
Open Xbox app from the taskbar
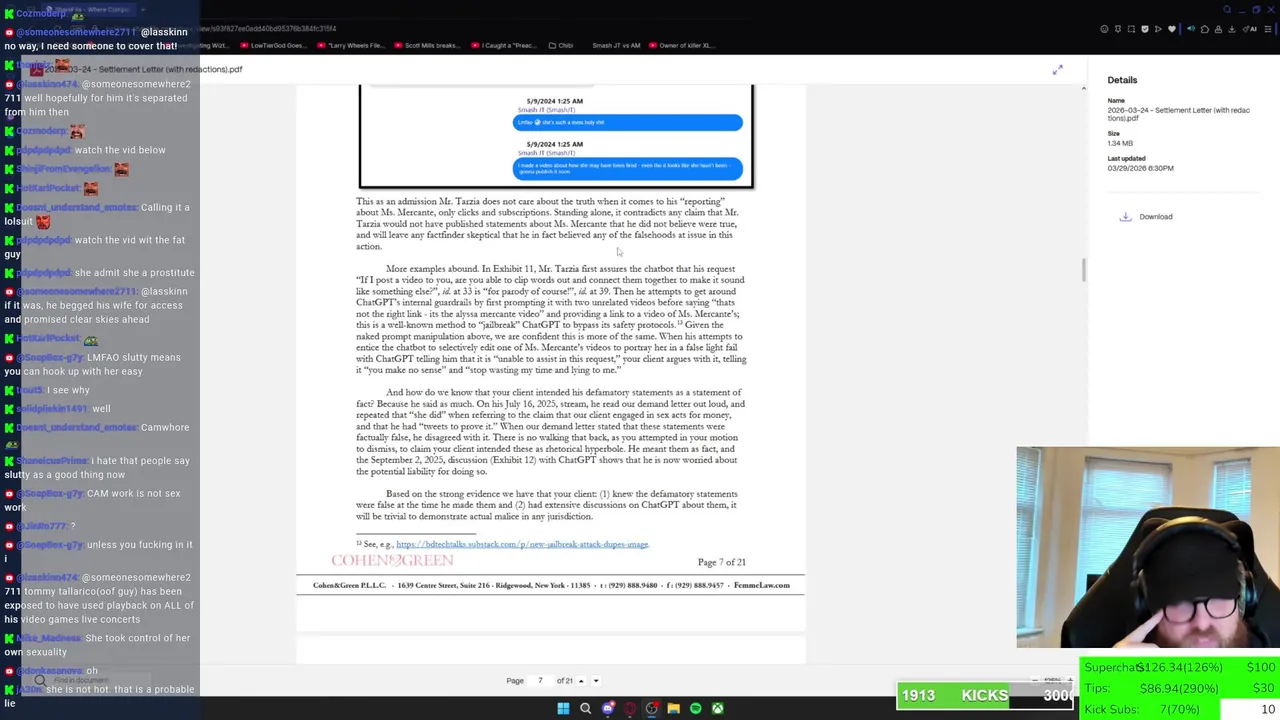(x=717, y=709)
